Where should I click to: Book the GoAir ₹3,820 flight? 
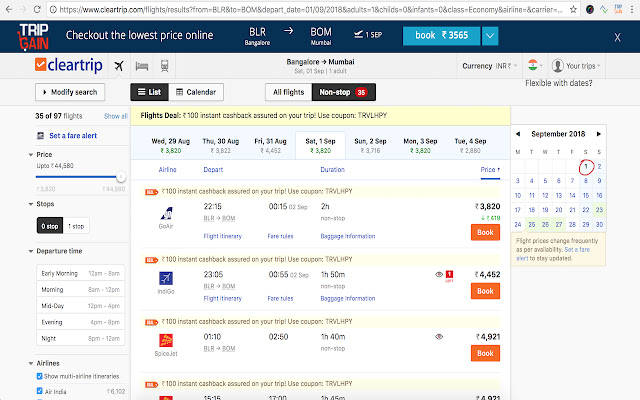(485, 232)
